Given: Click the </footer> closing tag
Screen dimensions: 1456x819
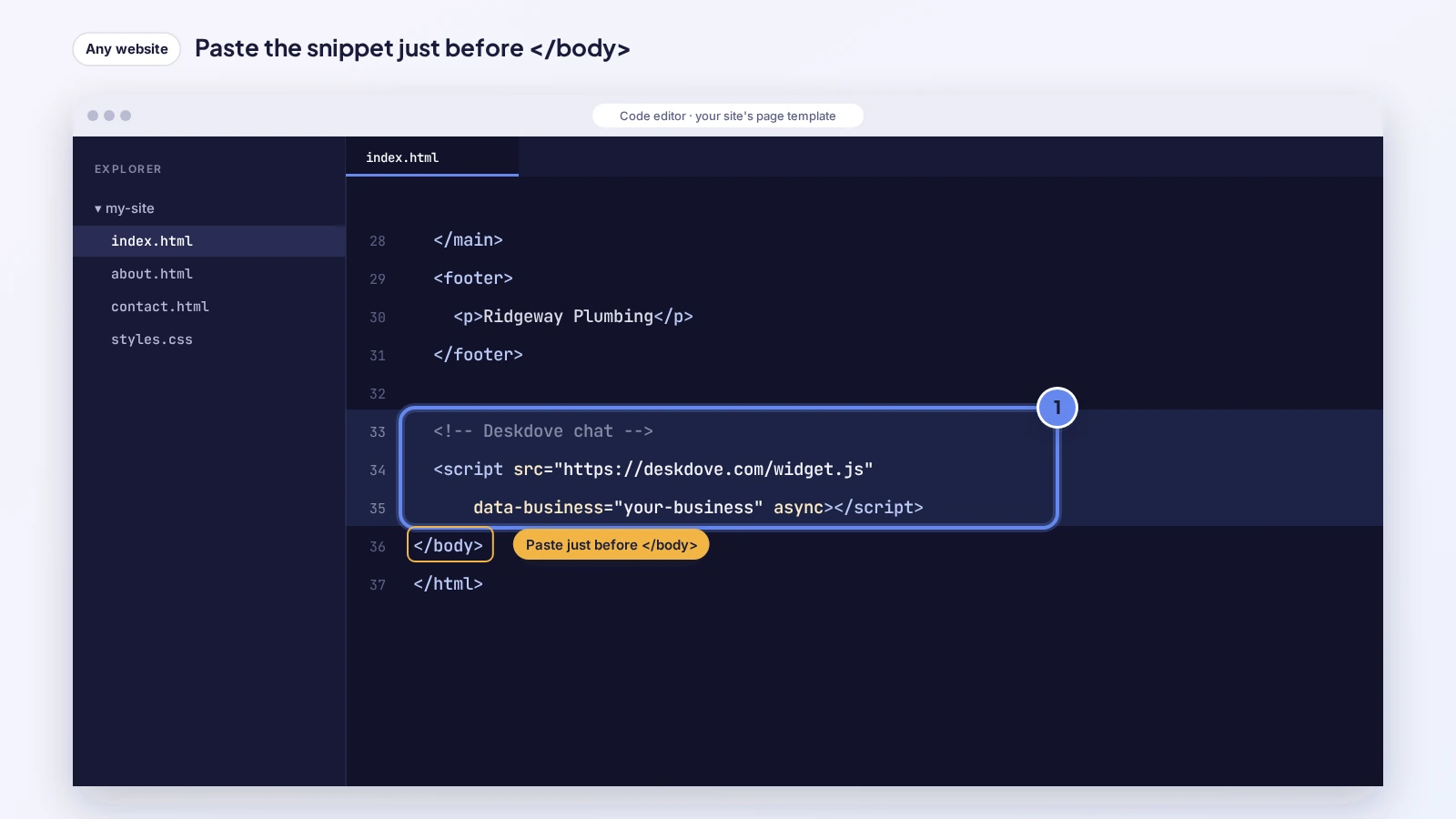Looking at the screenshot, I should coord(478,355).
